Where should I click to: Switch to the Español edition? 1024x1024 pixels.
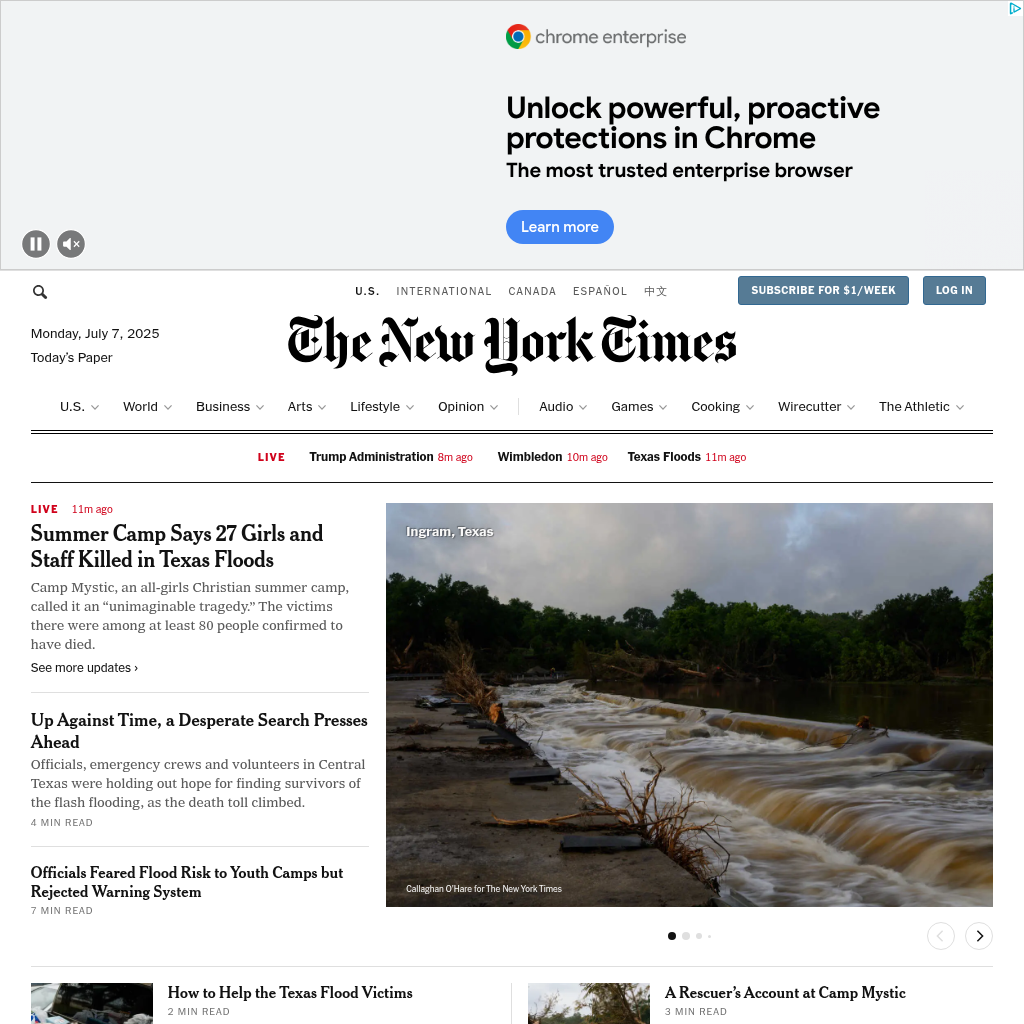point(600,291)
